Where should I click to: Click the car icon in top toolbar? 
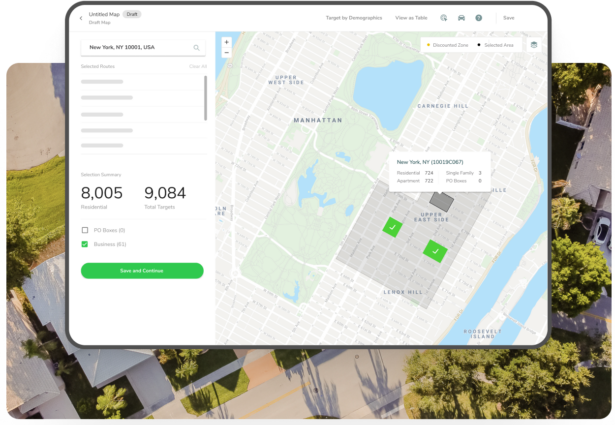tap(461, 18)
